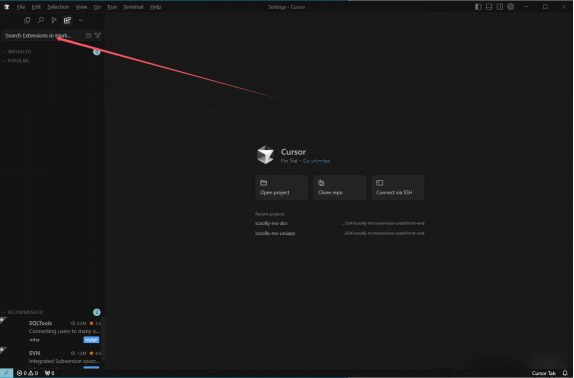Toggle the bottom panel layout icon
The height and width of the screenshot is (378, 574).
click(489, 7)
